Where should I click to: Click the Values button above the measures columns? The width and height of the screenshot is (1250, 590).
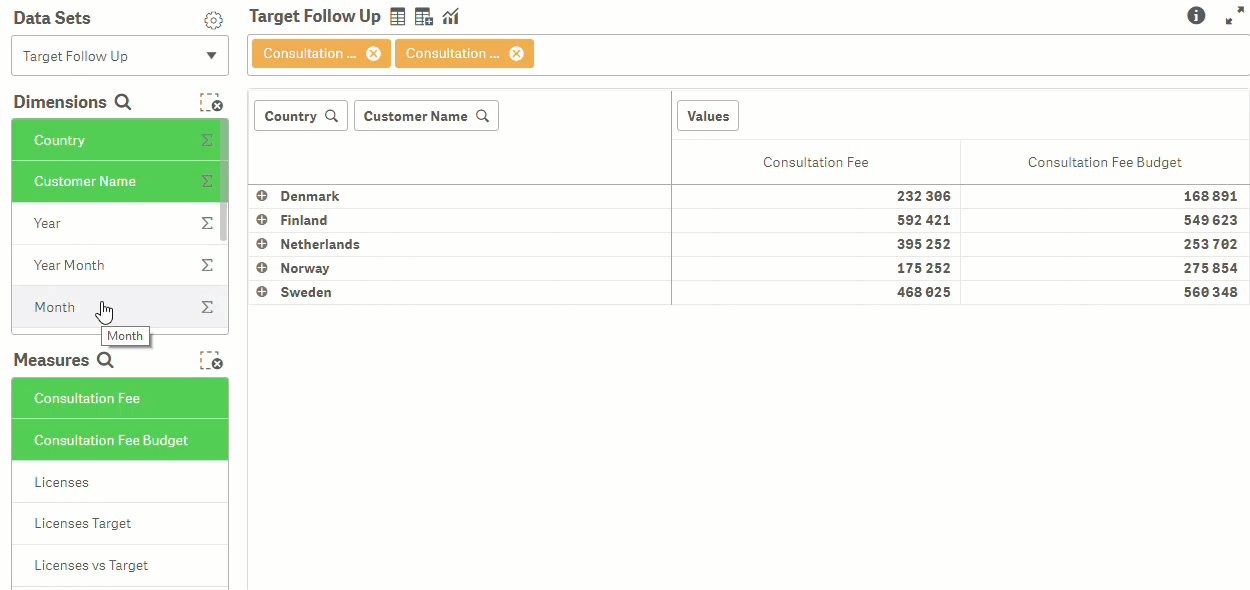click(x=707, y=115)
